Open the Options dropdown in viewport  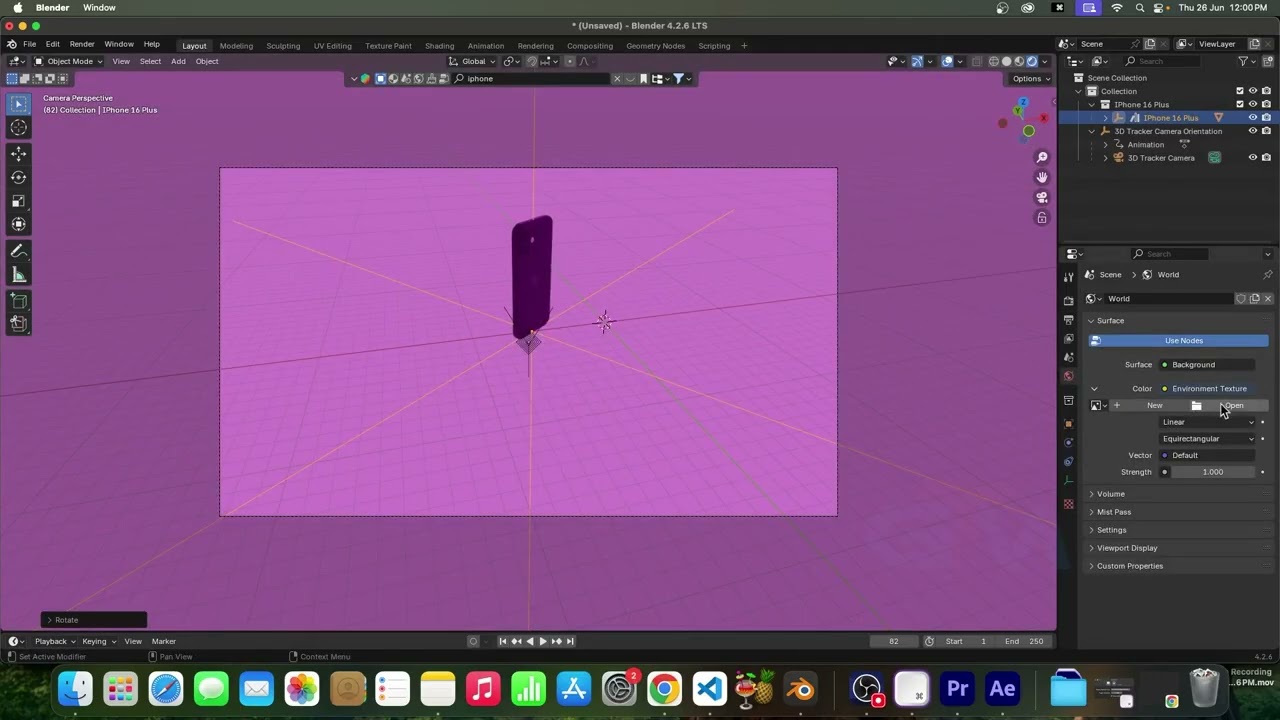tap(1030, 78)
